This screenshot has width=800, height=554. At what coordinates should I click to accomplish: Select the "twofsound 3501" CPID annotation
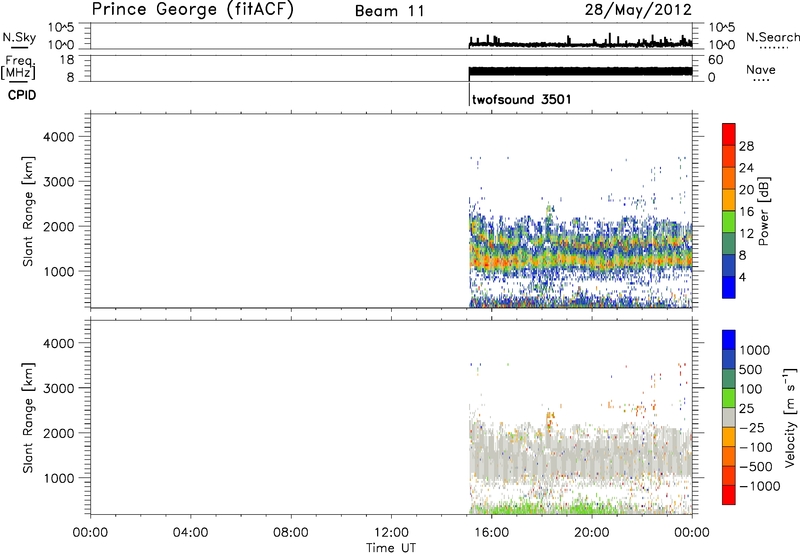(521, 99)
